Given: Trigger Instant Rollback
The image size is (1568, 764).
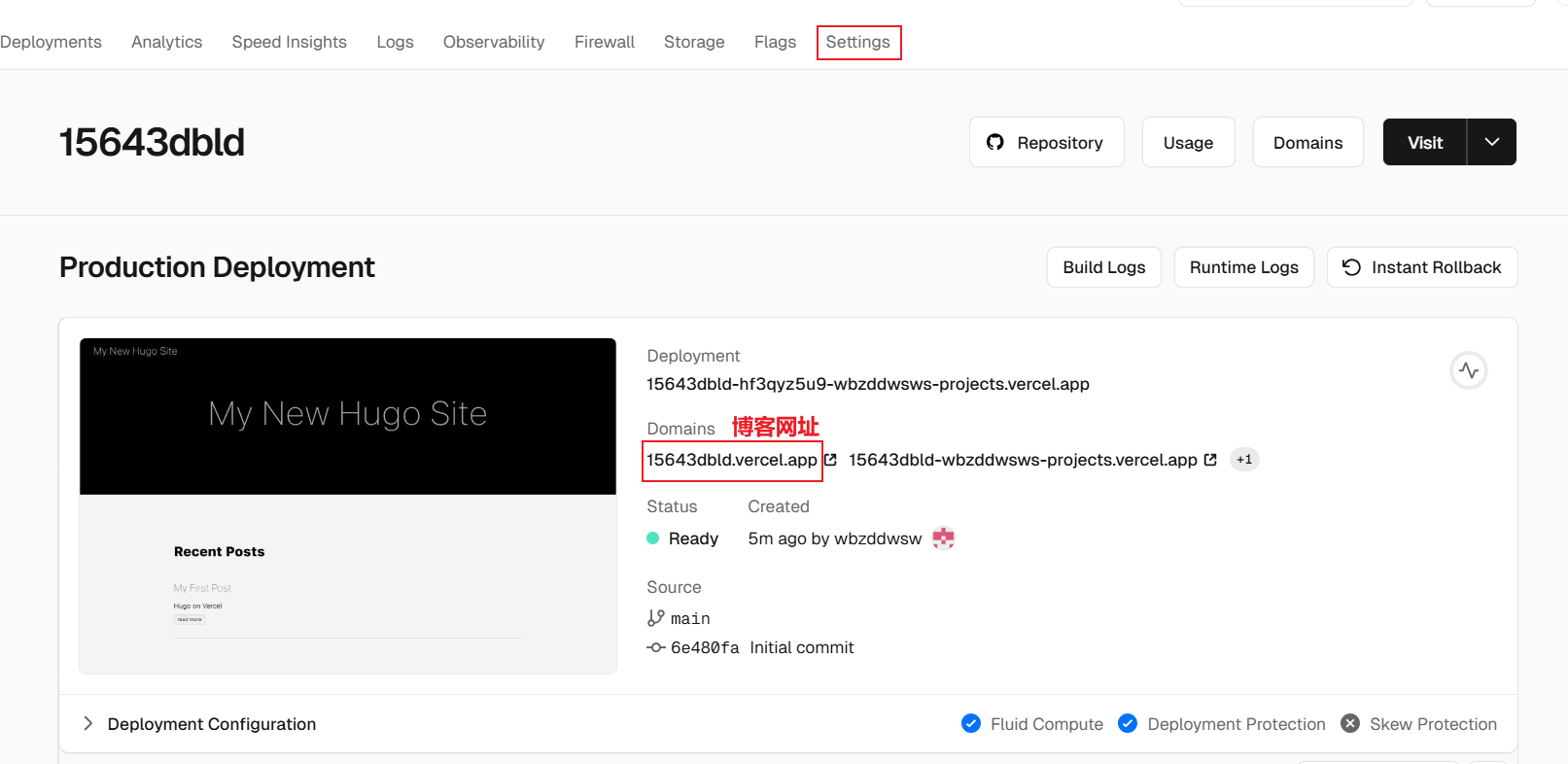Looking at the screenshot, I should pyautogui.click(x=1422, y=267).
